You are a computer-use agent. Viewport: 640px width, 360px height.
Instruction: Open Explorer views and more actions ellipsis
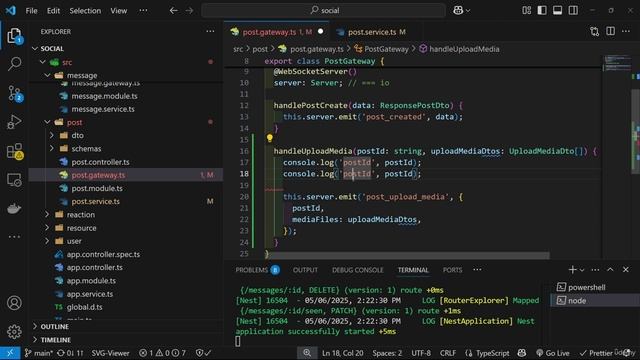click(210, 31)
